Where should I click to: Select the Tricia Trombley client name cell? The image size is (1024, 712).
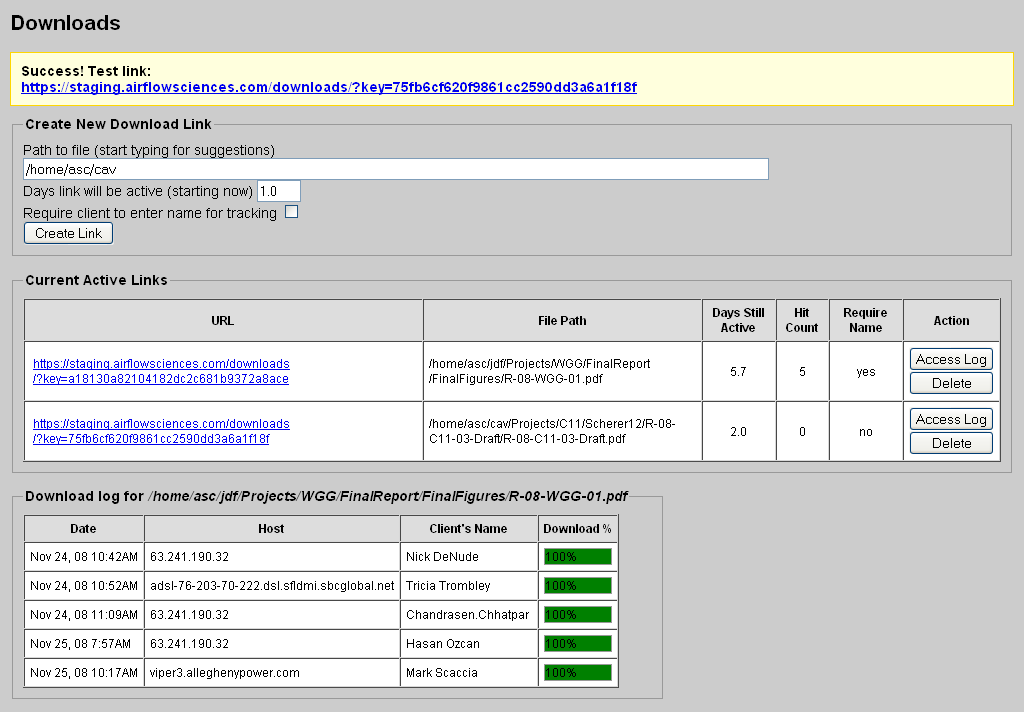(469, 586)
